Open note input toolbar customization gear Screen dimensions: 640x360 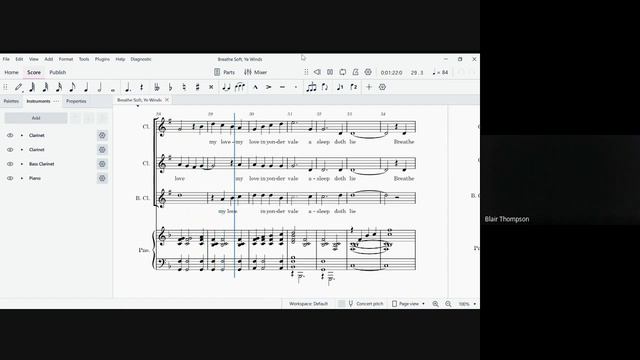coord(382,87)
